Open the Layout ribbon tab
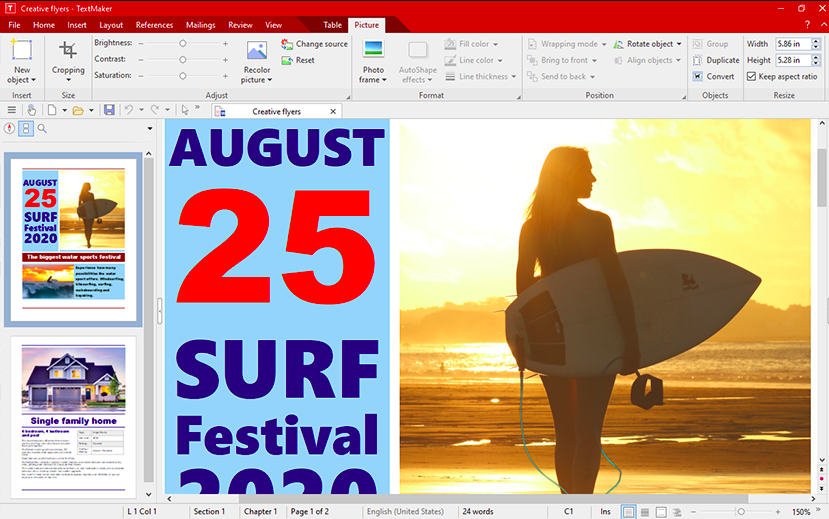The image size is (829, 519). coord(111,25)
